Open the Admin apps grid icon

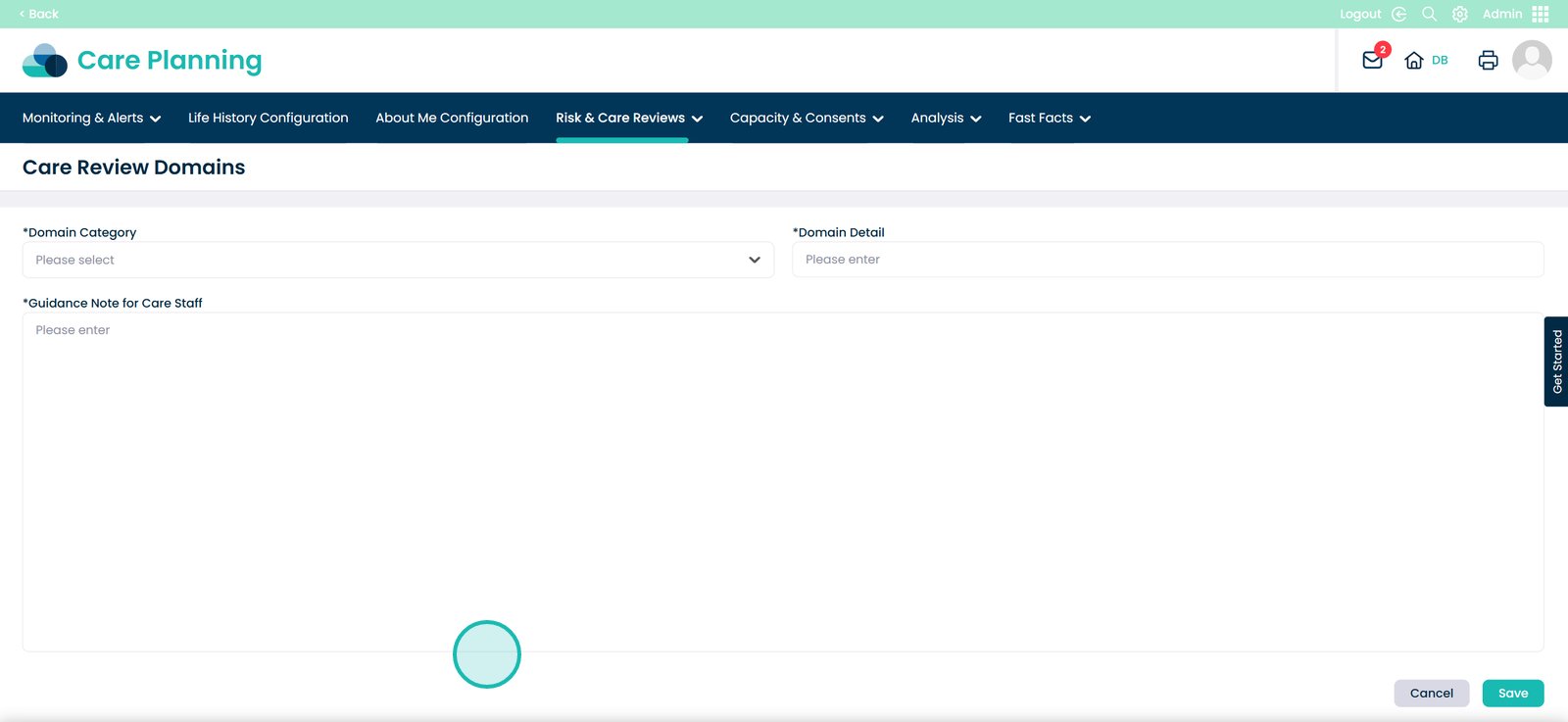click(x=1541, y=14)
